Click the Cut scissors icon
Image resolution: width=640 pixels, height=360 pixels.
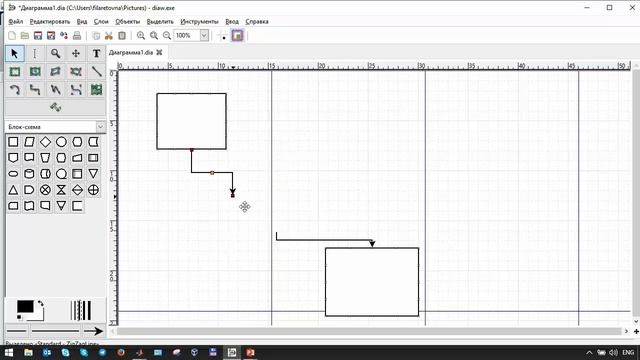pos(109,36)
